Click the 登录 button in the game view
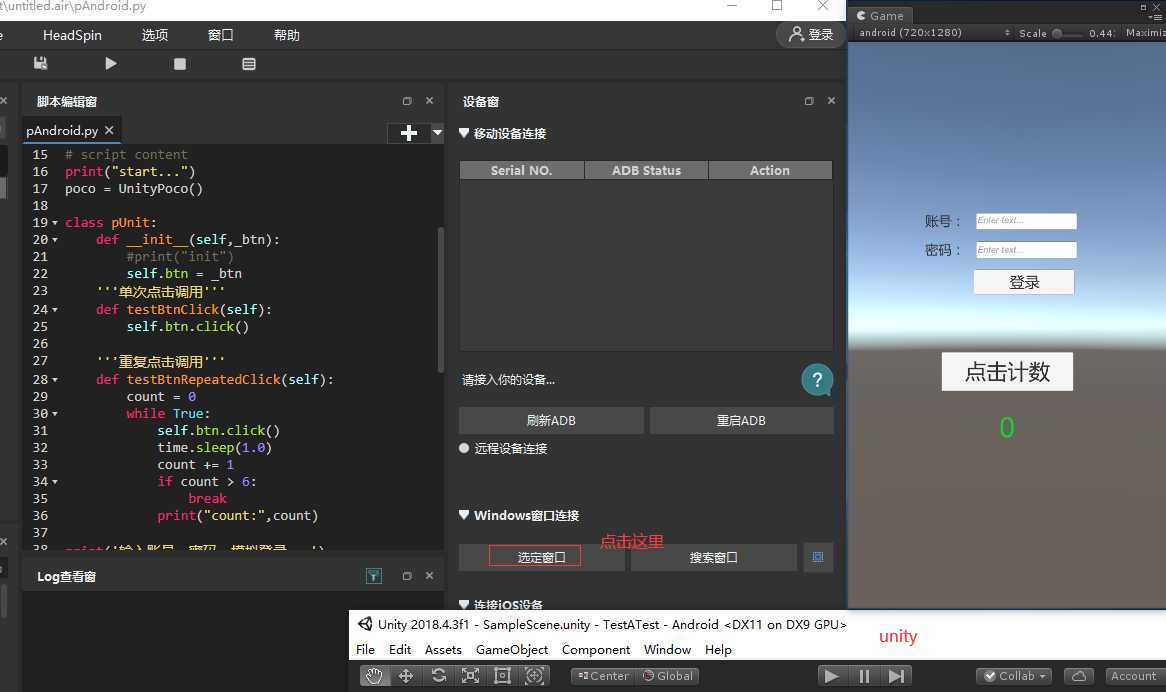This screenshot has height=692, width=1166. tap(1024, 282)
